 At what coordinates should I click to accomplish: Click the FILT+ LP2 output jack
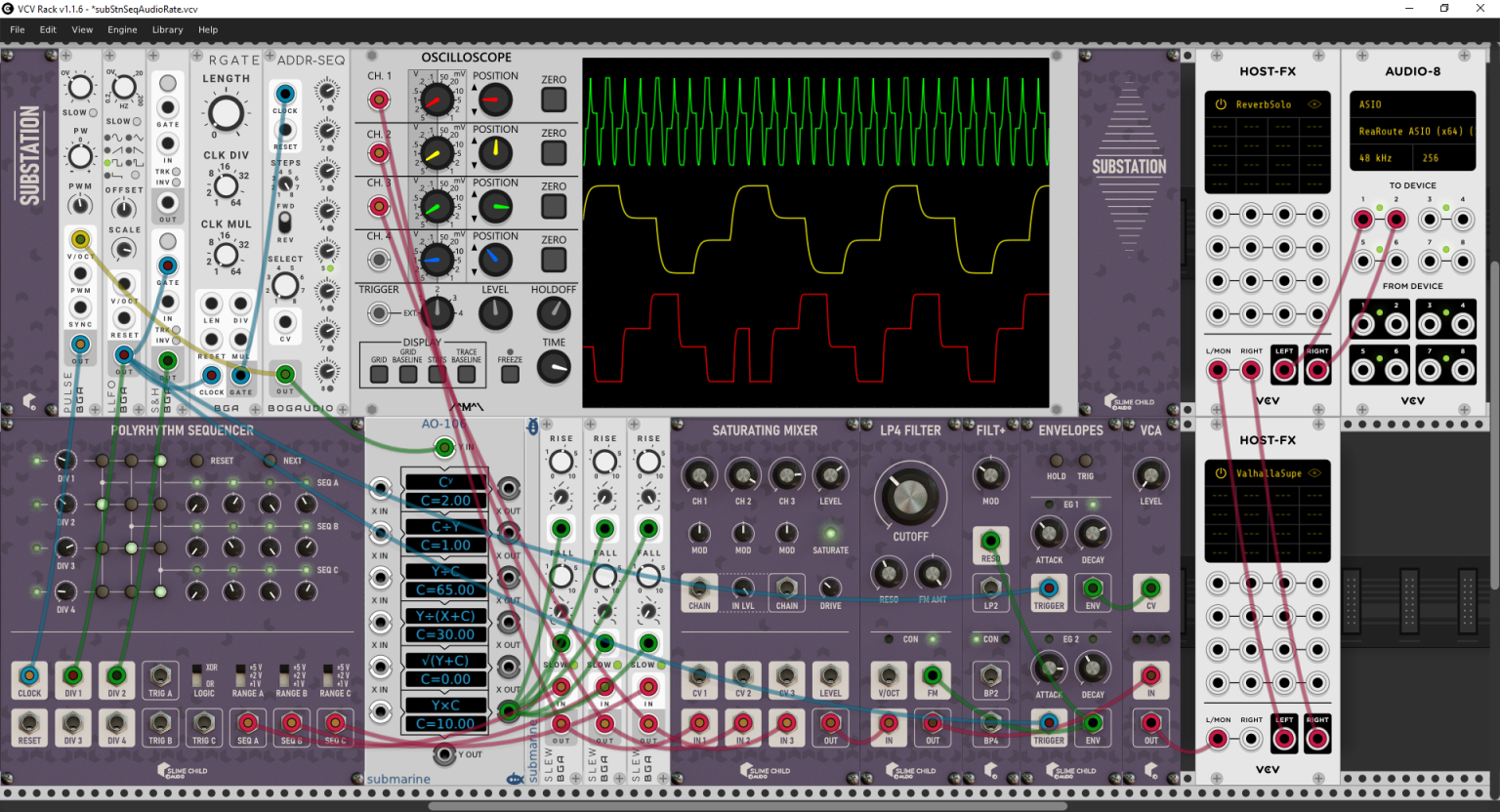pyautogui.click(x=990, y=589)
